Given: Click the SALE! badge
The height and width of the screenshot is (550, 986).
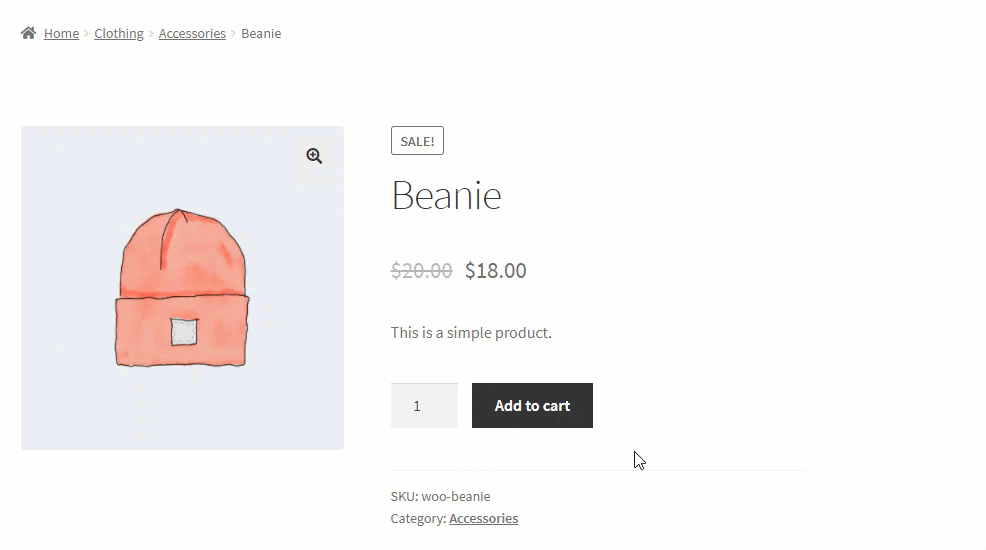Looking at the screenshot, I should pos(418,141).
